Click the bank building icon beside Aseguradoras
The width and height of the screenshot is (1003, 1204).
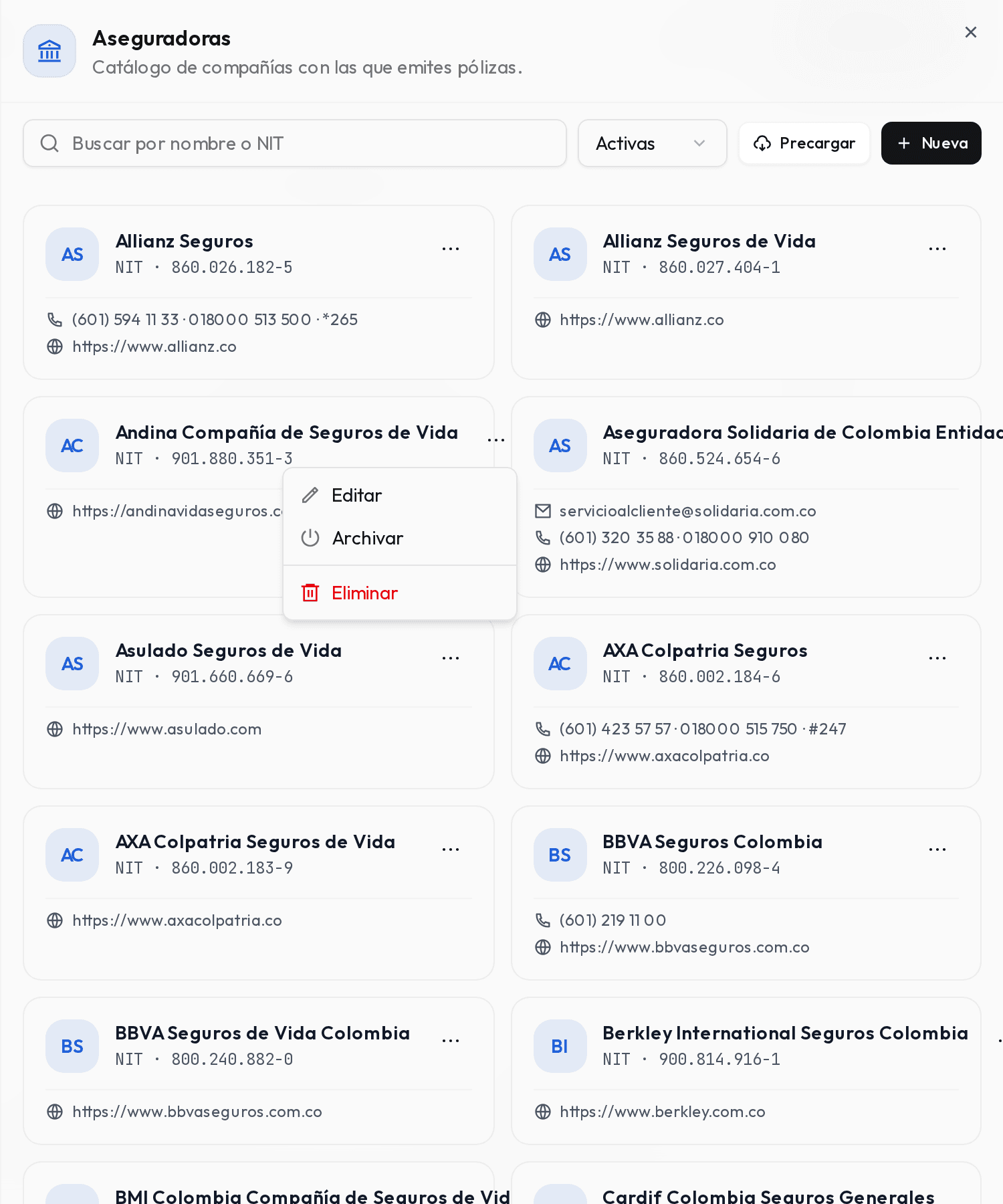[x=49, y=51]
